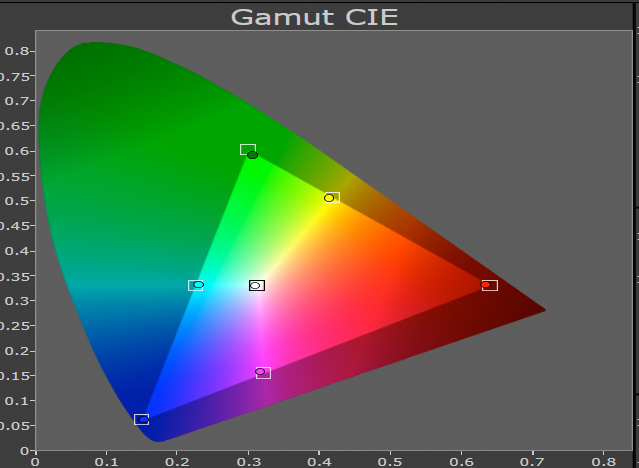Screen dimensions: 639x468
Task: Click the Gamut CIE chart title
Action: 314,17
